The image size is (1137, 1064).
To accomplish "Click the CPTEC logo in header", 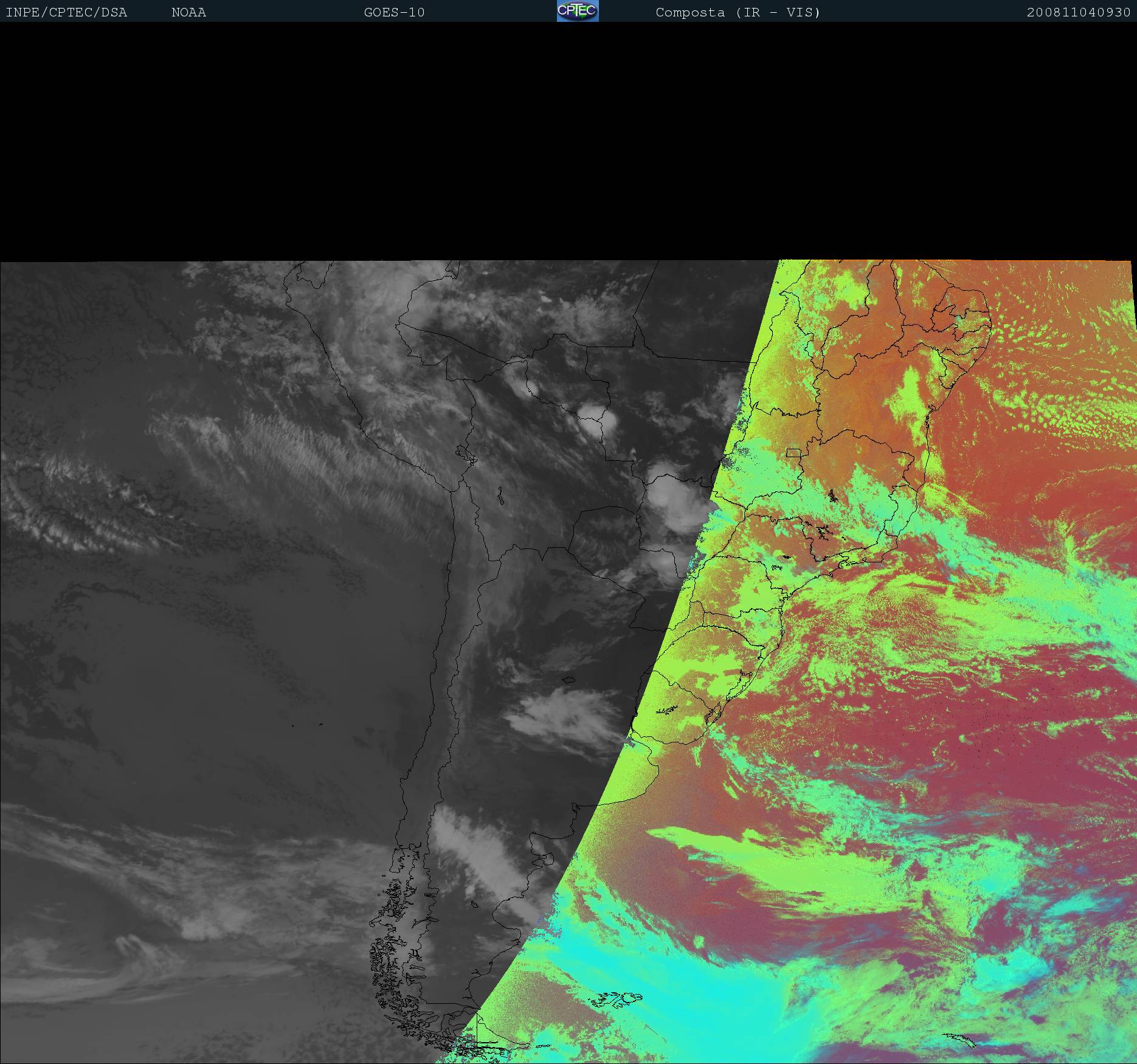I will point(577,11).
